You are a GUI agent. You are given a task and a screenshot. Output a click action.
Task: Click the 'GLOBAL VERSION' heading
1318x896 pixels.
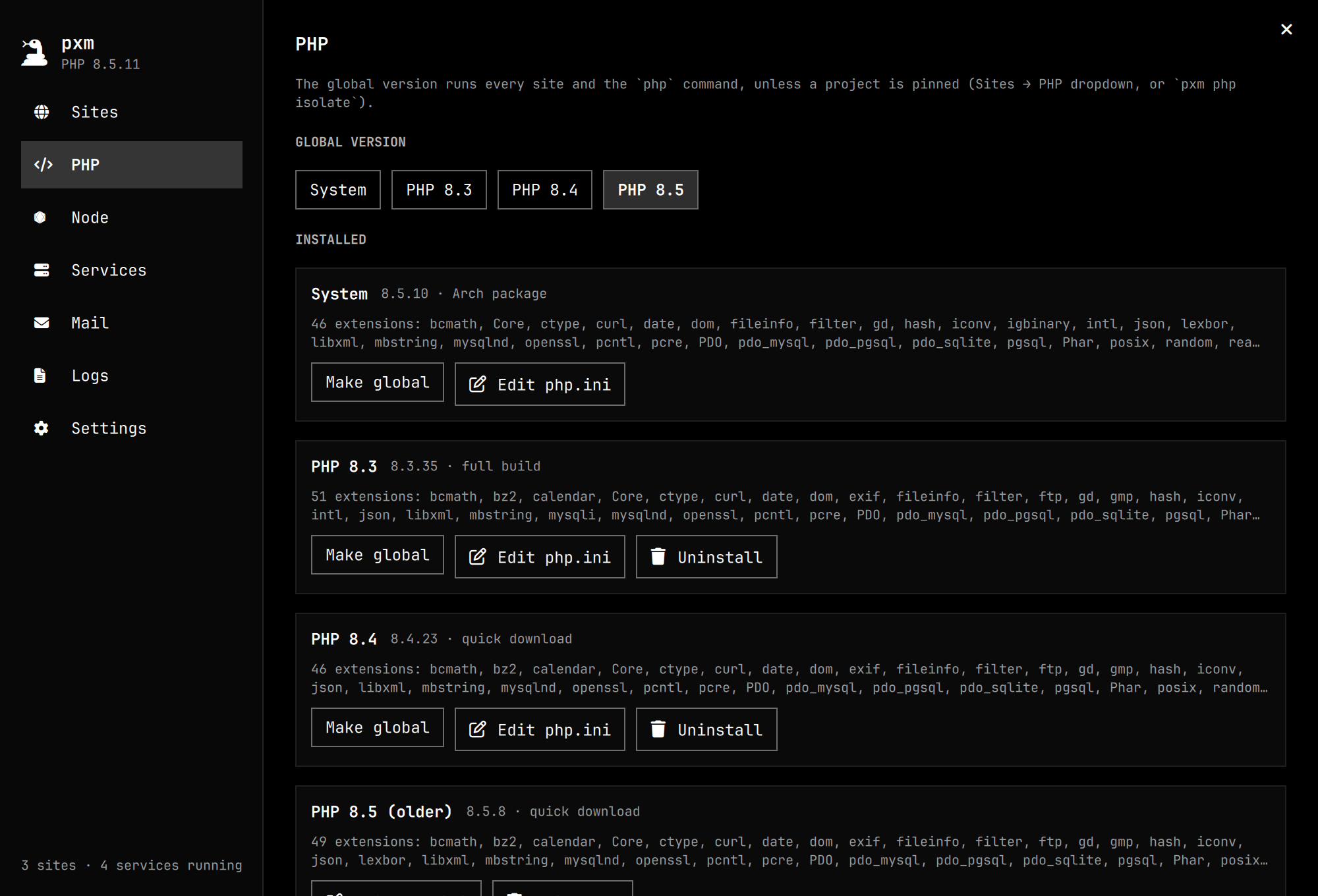pyautogui.click(x=351, y=142)
